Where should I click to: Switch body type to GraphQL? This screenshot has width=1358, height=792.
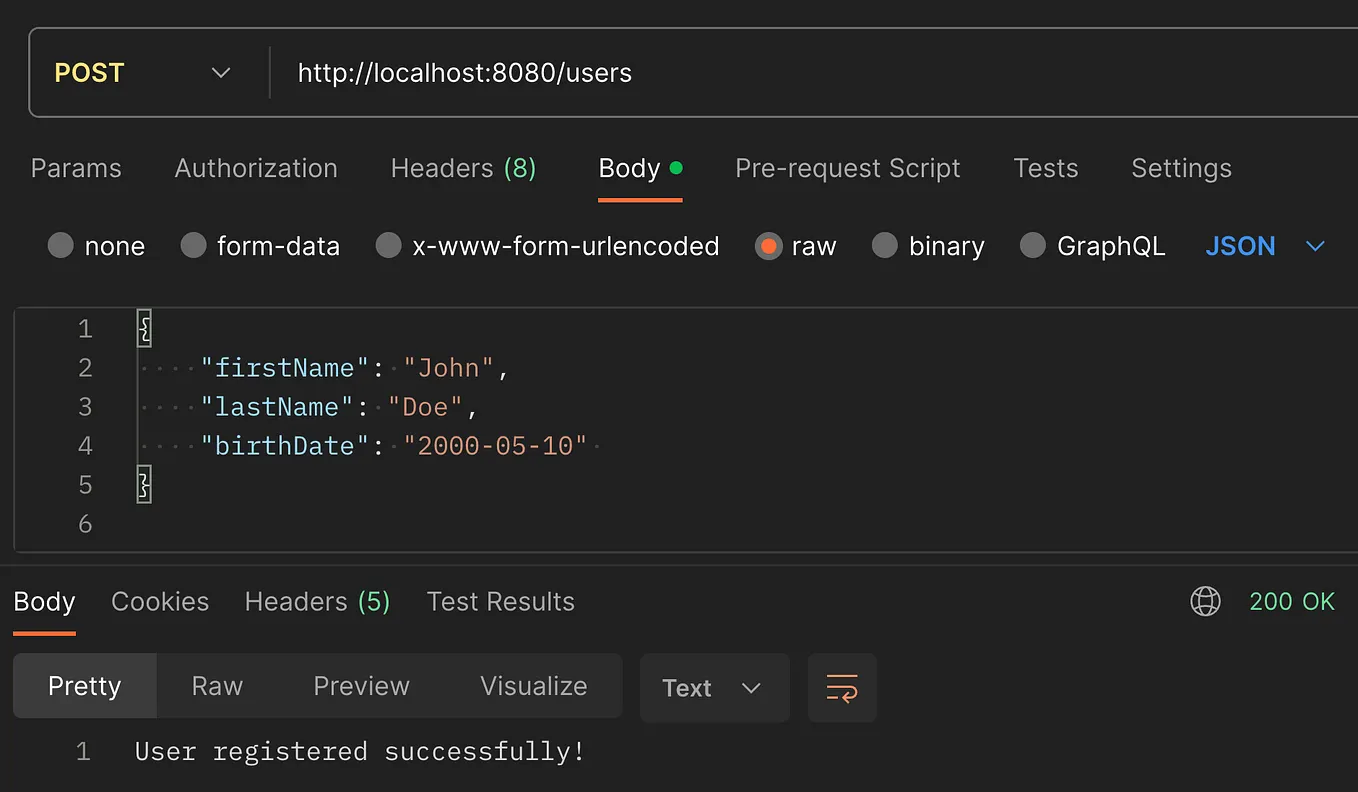coord(1092,246)
